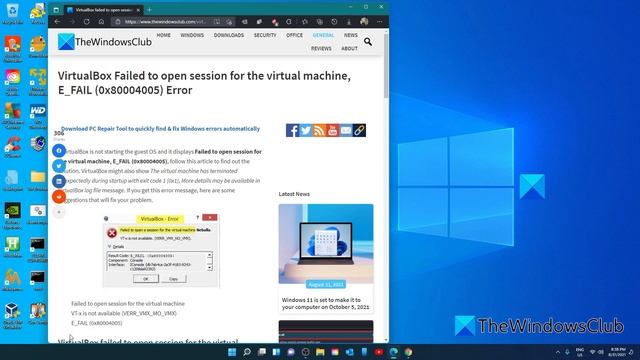Select the Recycle Bin desktop icon
This screenshot has width=640, height=360.
[13, 13]
